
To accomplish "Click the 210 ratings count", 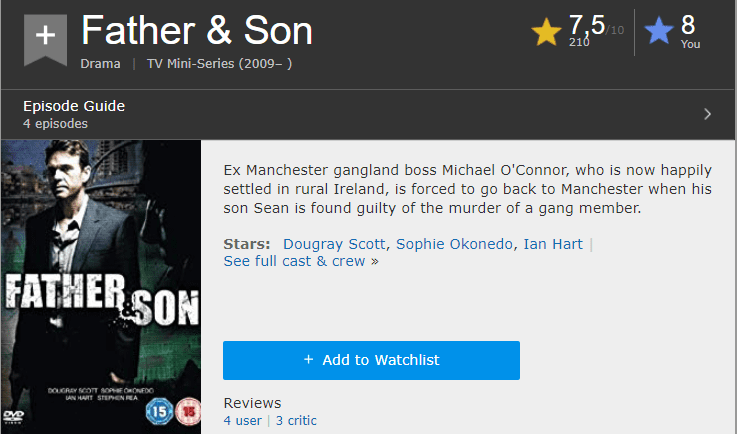I will [579, 42].
